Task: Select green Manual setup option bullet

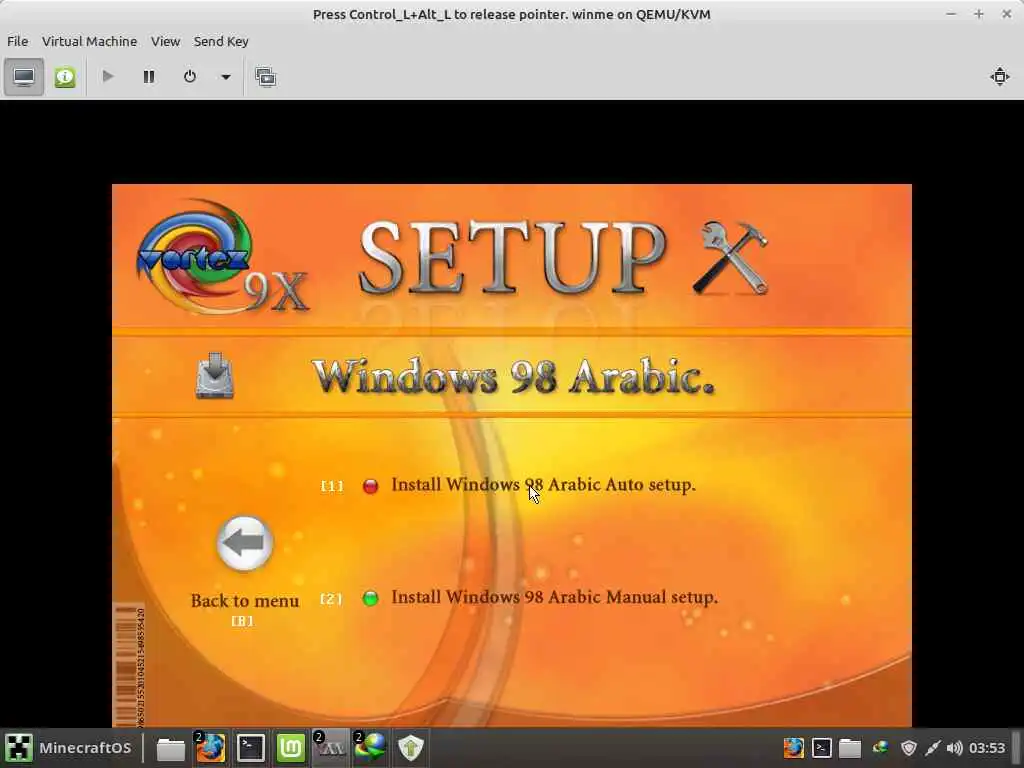Action: (x=370, y=598)
